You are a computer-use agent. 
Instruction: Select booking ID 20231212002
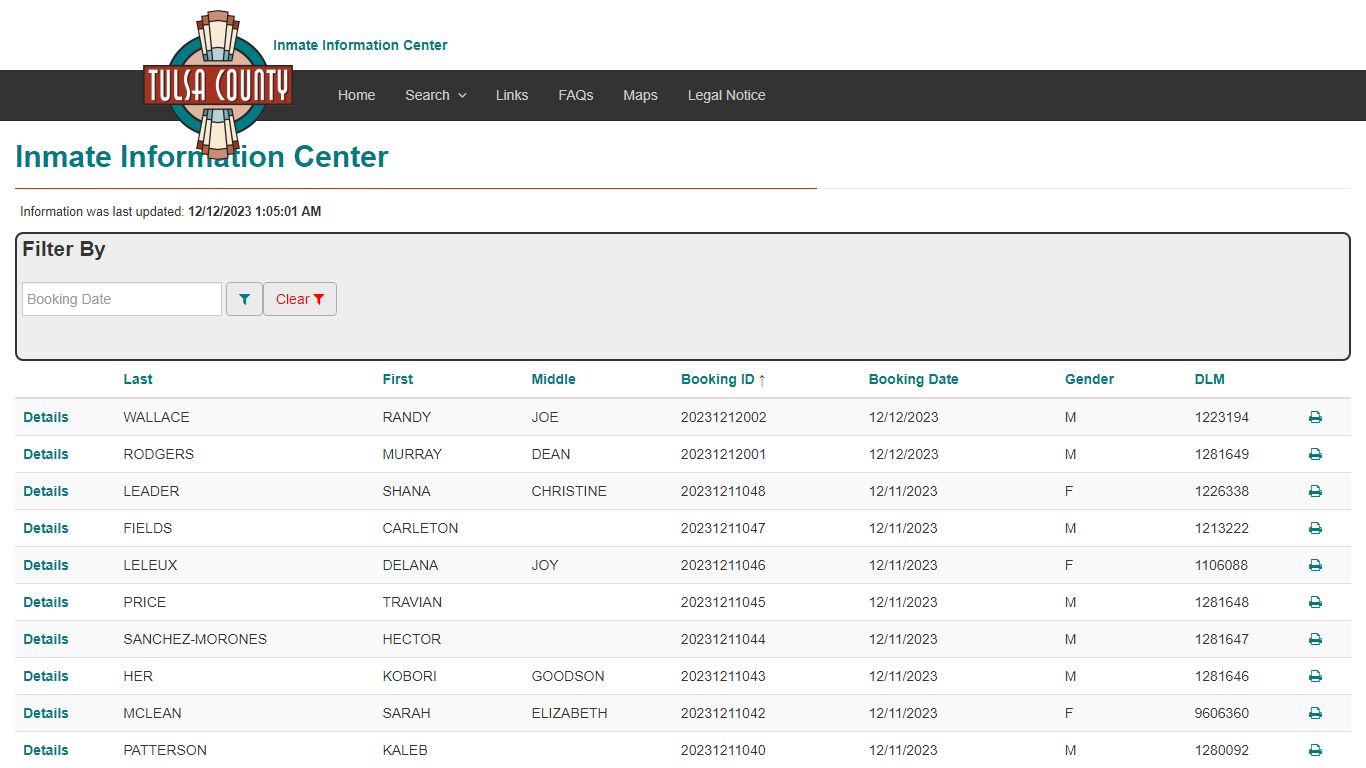tap(723, 417)
